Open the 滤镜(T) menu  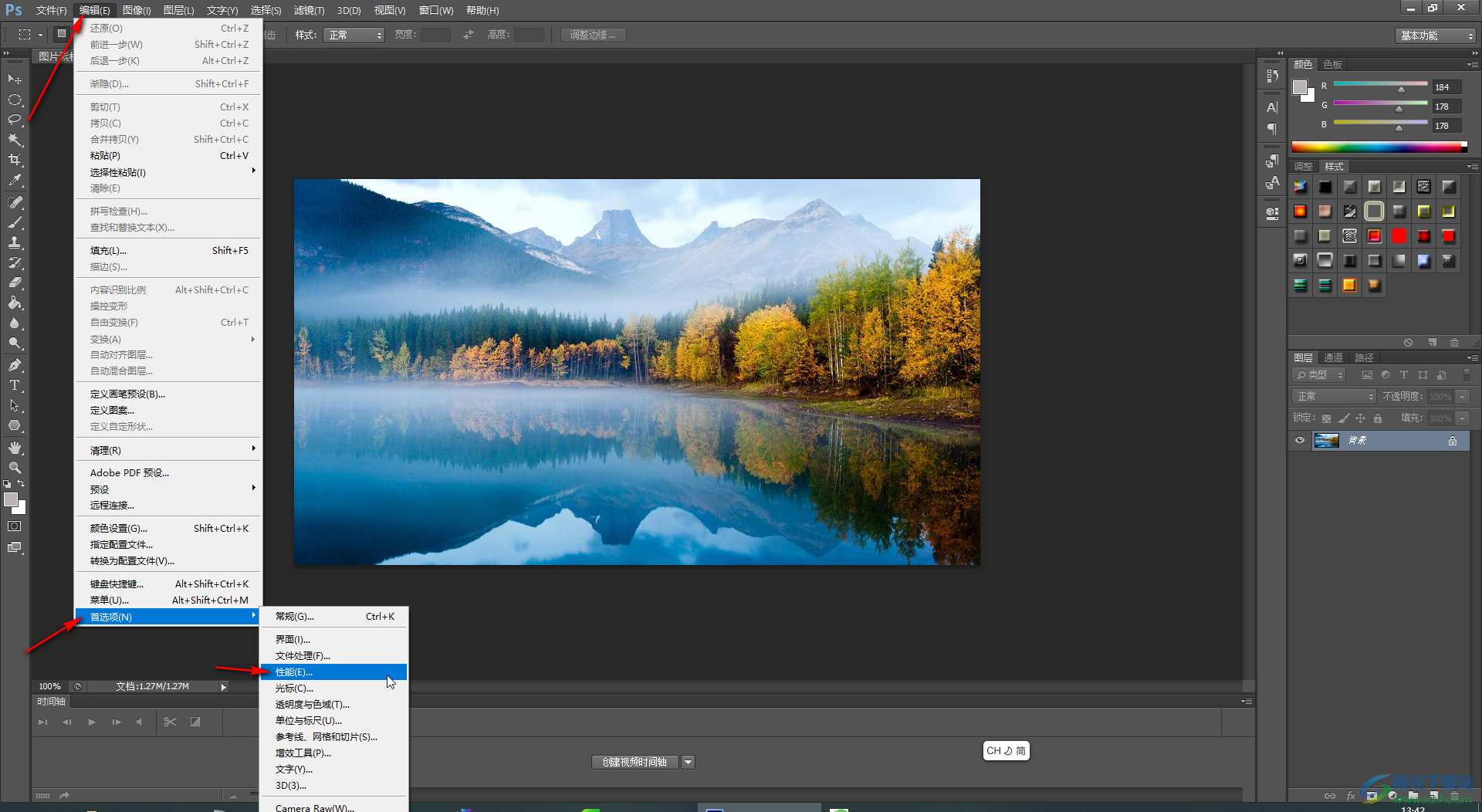[x=309, y=10]
